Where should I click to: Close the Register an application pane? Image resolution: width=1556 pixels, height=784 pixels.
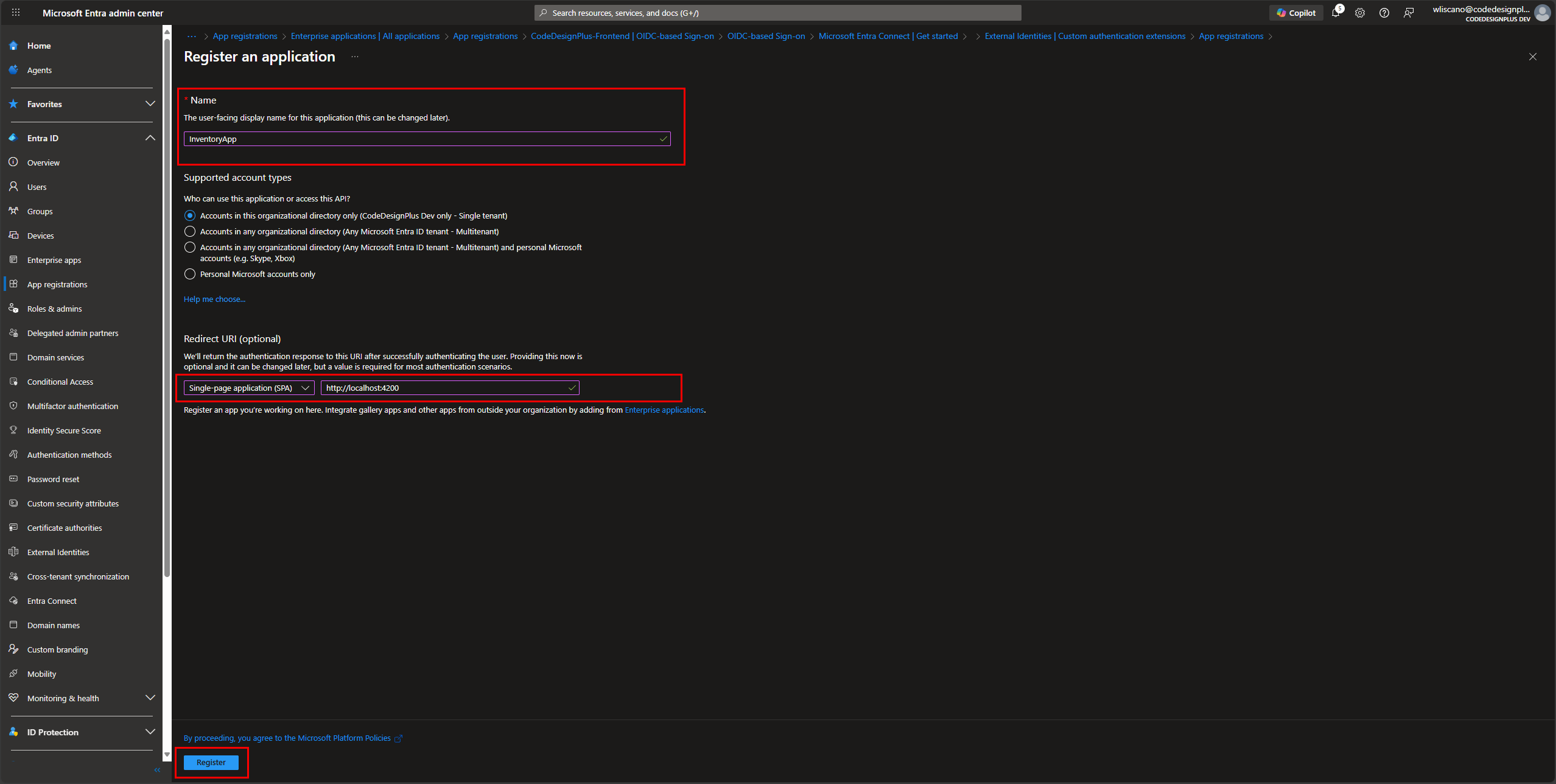[1532, 57]
